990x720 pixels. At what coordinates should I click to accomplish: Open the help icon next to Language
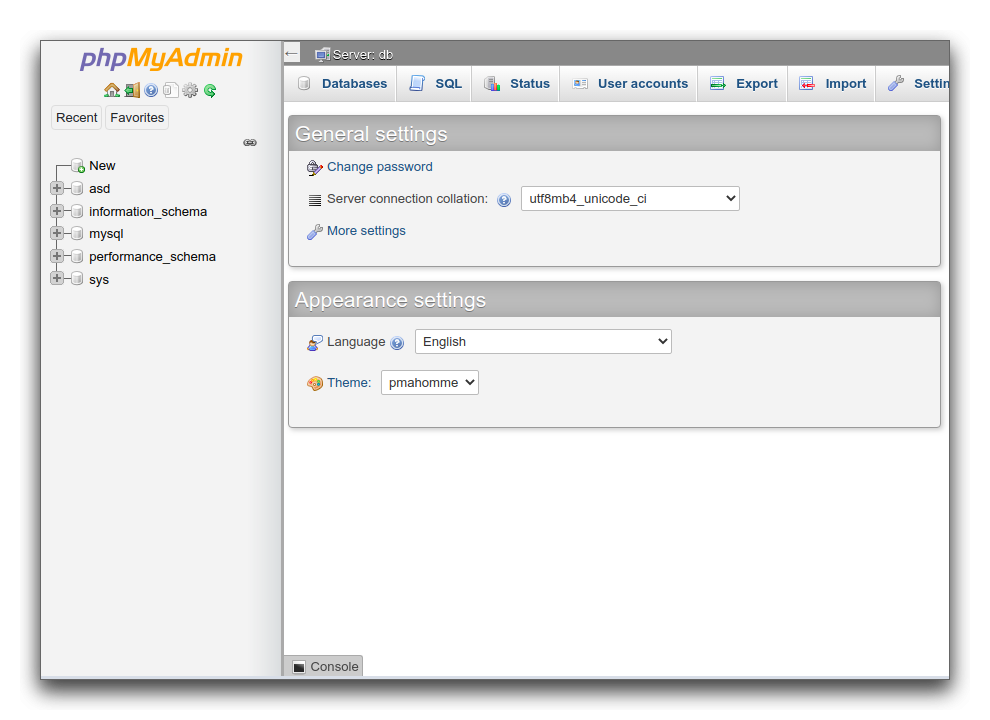pyautogui.click(x=397, y=343)
